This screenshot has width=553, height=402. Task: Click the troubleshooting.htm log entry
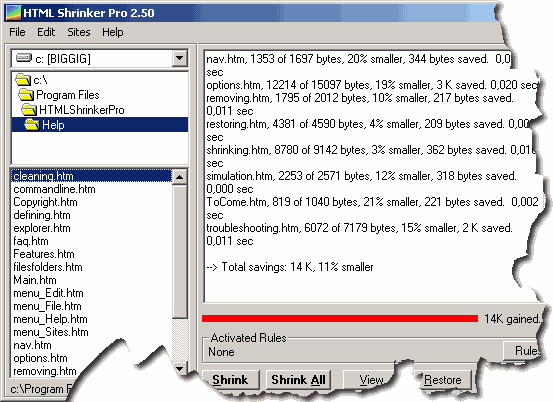click(x=359, y=234)
